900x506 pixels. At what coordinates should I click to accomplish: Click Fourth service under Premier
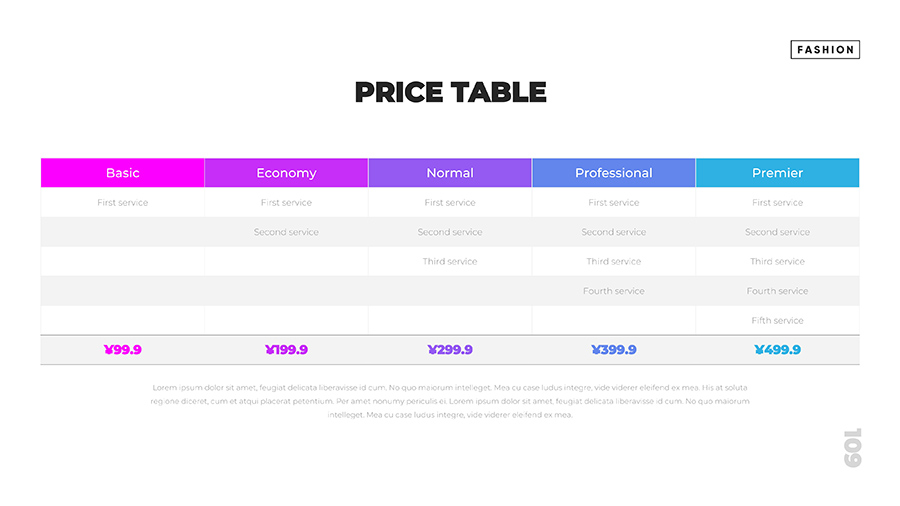[x=777, y=291]
